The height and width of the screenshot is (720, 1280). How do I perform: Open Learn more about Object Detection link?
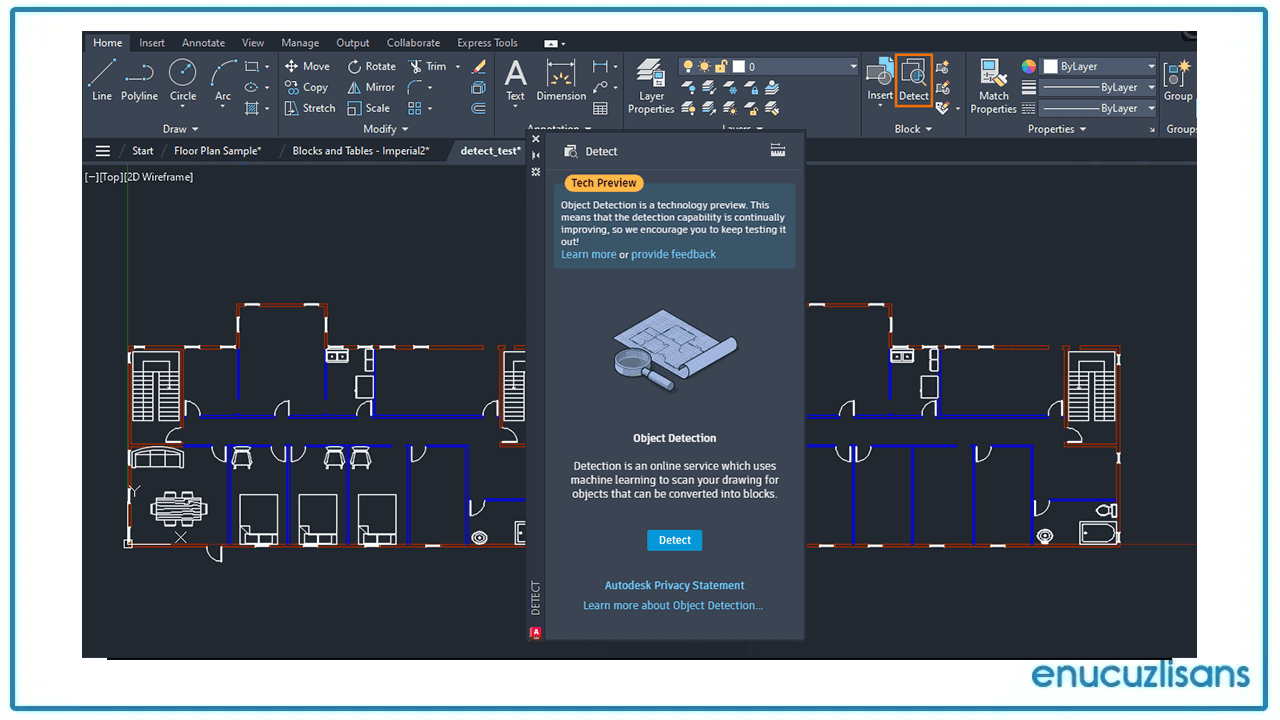(673, 605)
